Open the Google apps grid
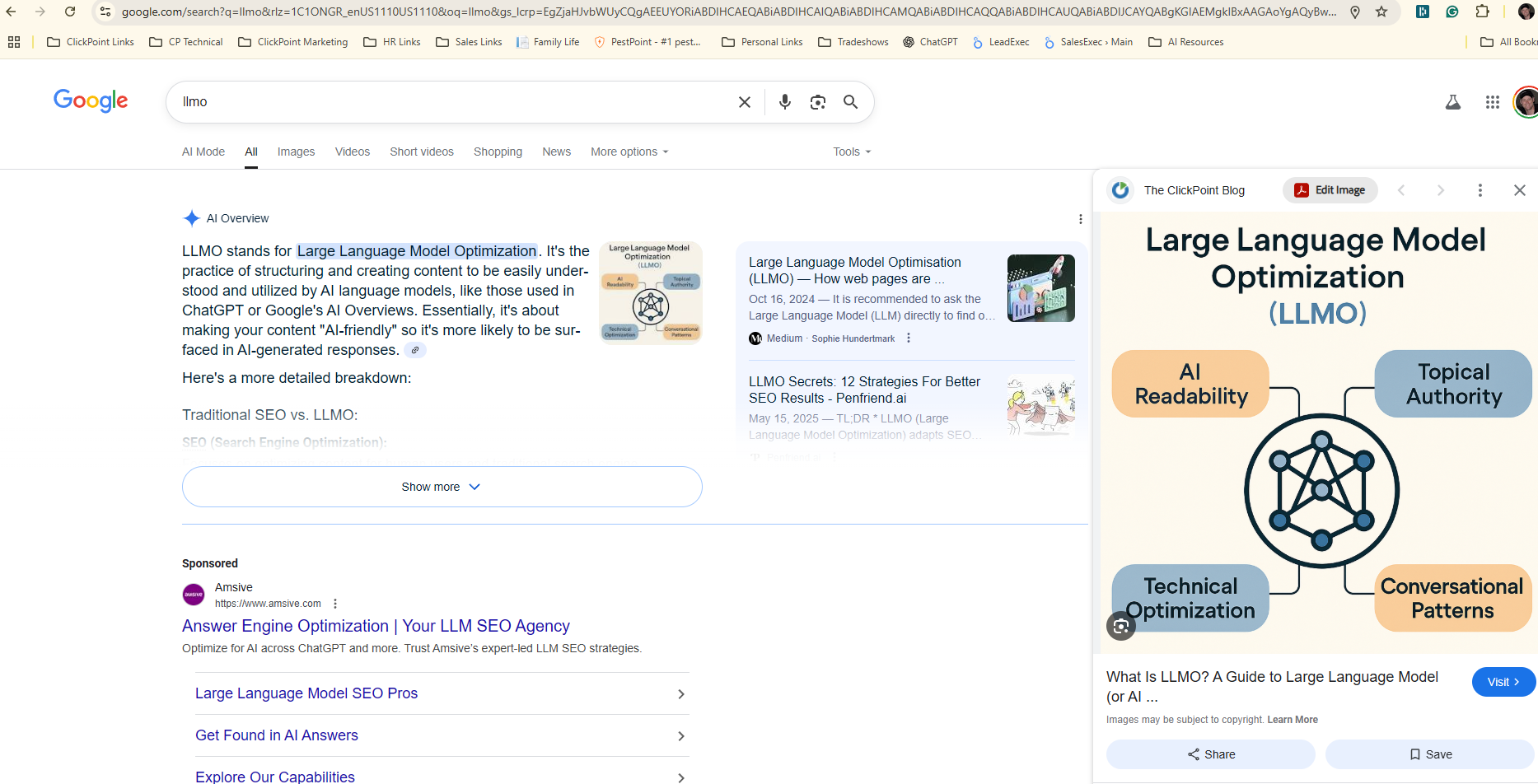Viewport: 1538px width, 784px height. coord(1493,102)
